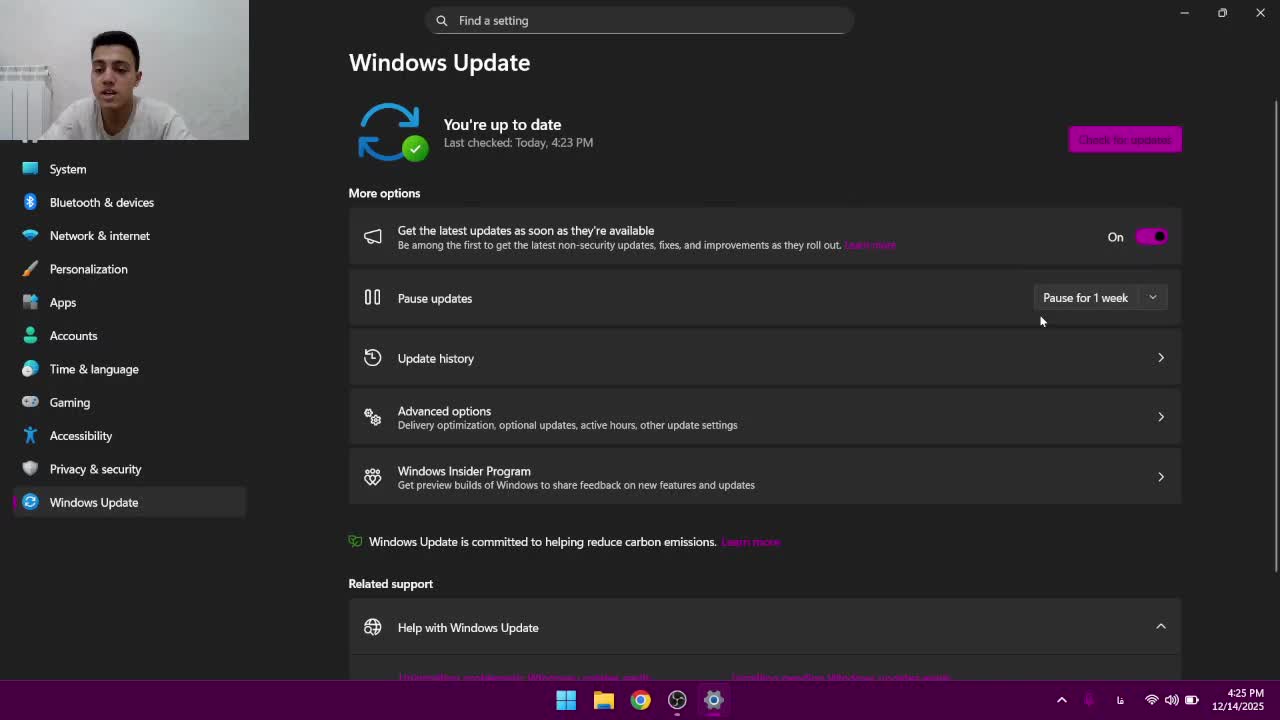The width and height of the screenshot is (1280, 720).
Task: Open the taskbar clock and date
Action: pos(1238,700)
